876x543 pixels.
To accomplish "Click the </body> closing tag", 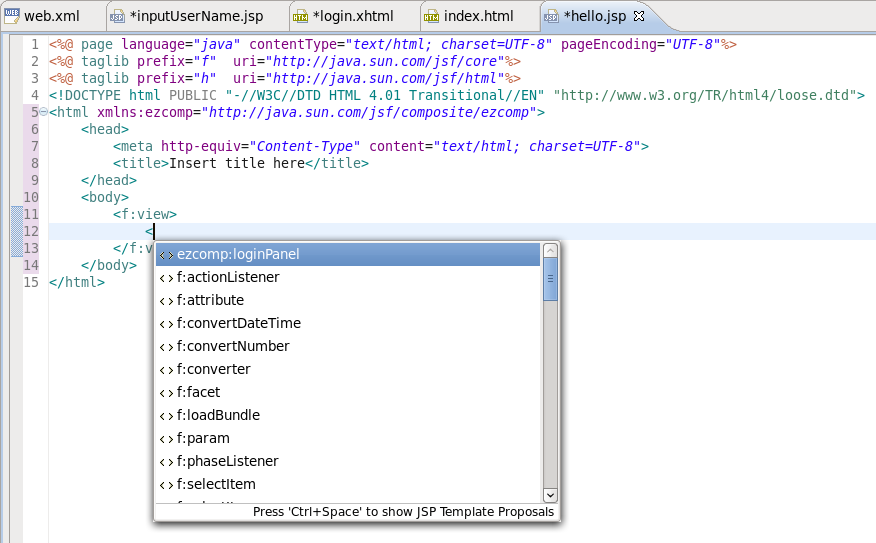I will pyautogui.click(x=108, y=265).
